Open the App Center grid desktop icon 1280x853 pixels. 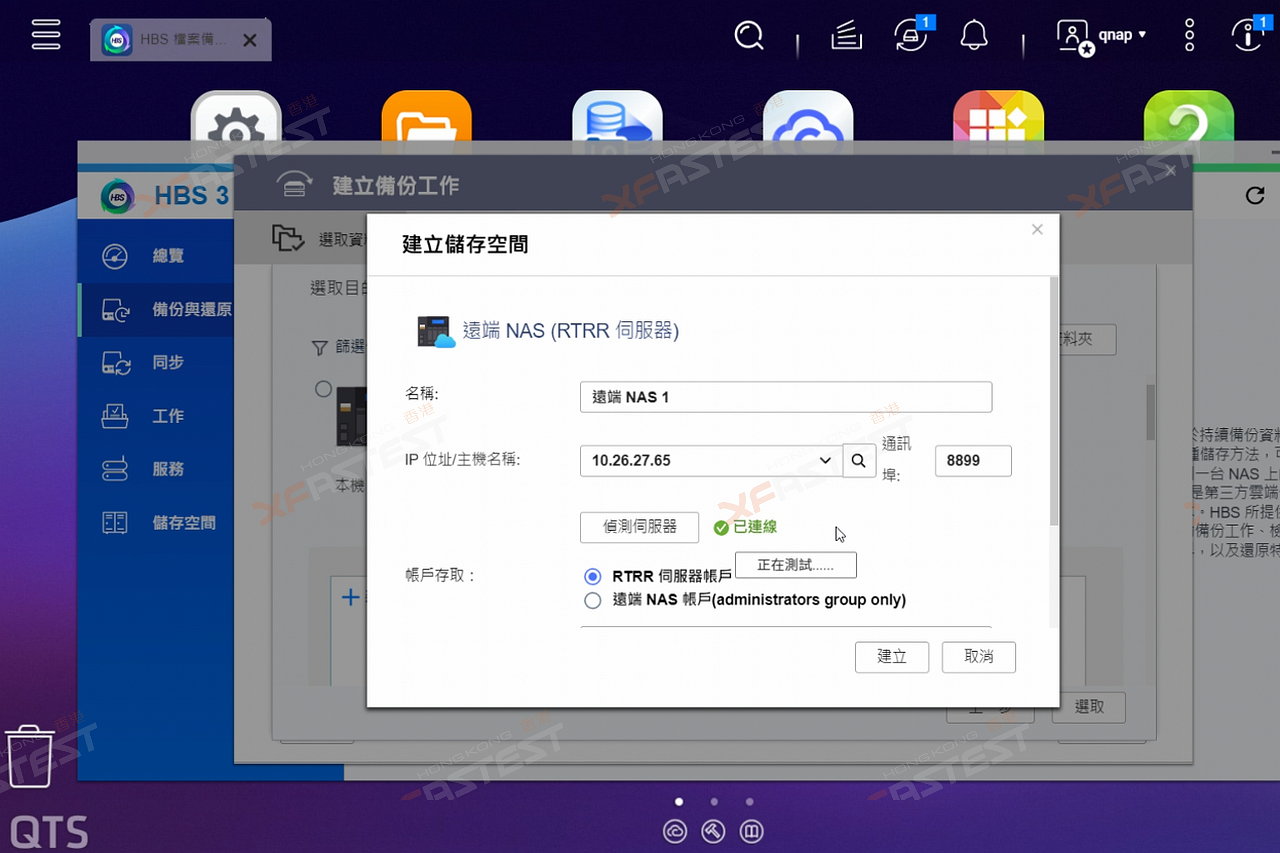[x=999, y=118]
